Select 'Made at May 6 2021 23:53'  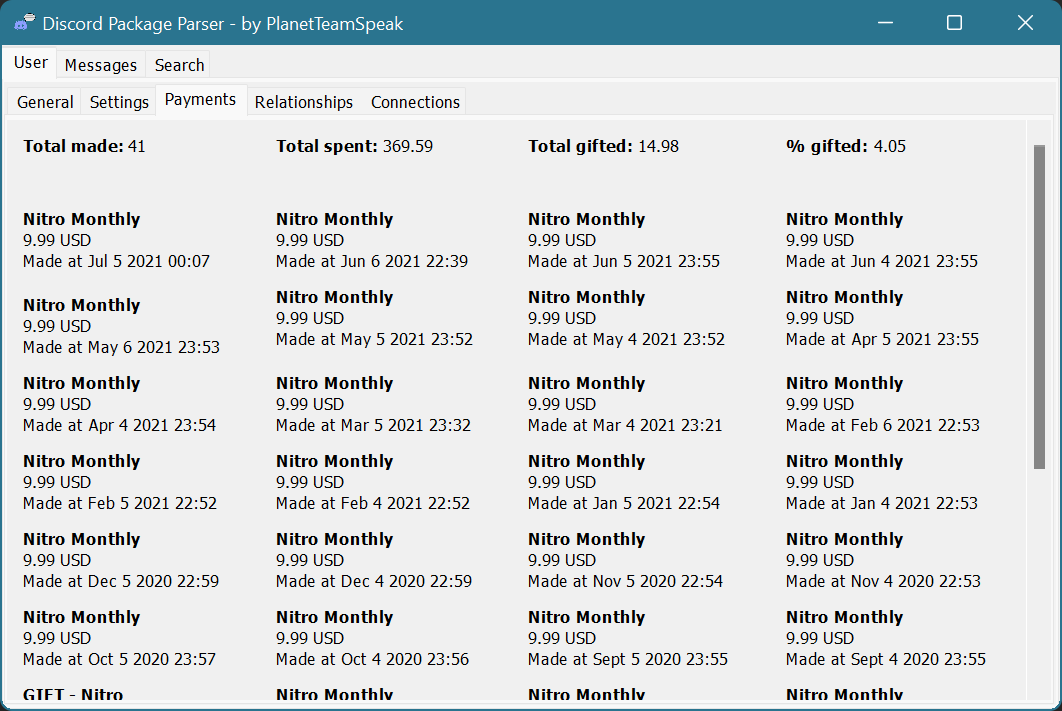[x=121, y=347]
